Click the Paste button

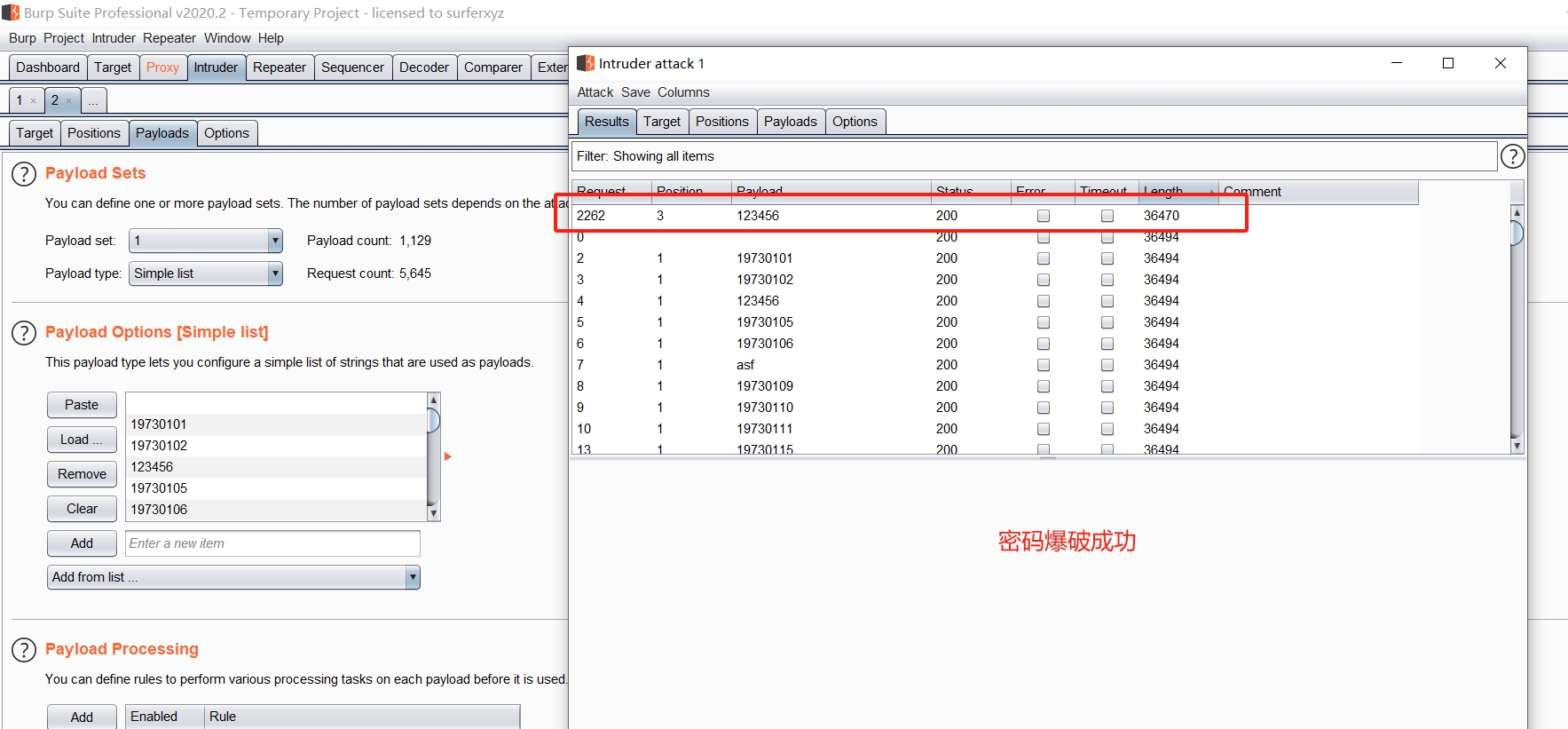click(82, 405)
